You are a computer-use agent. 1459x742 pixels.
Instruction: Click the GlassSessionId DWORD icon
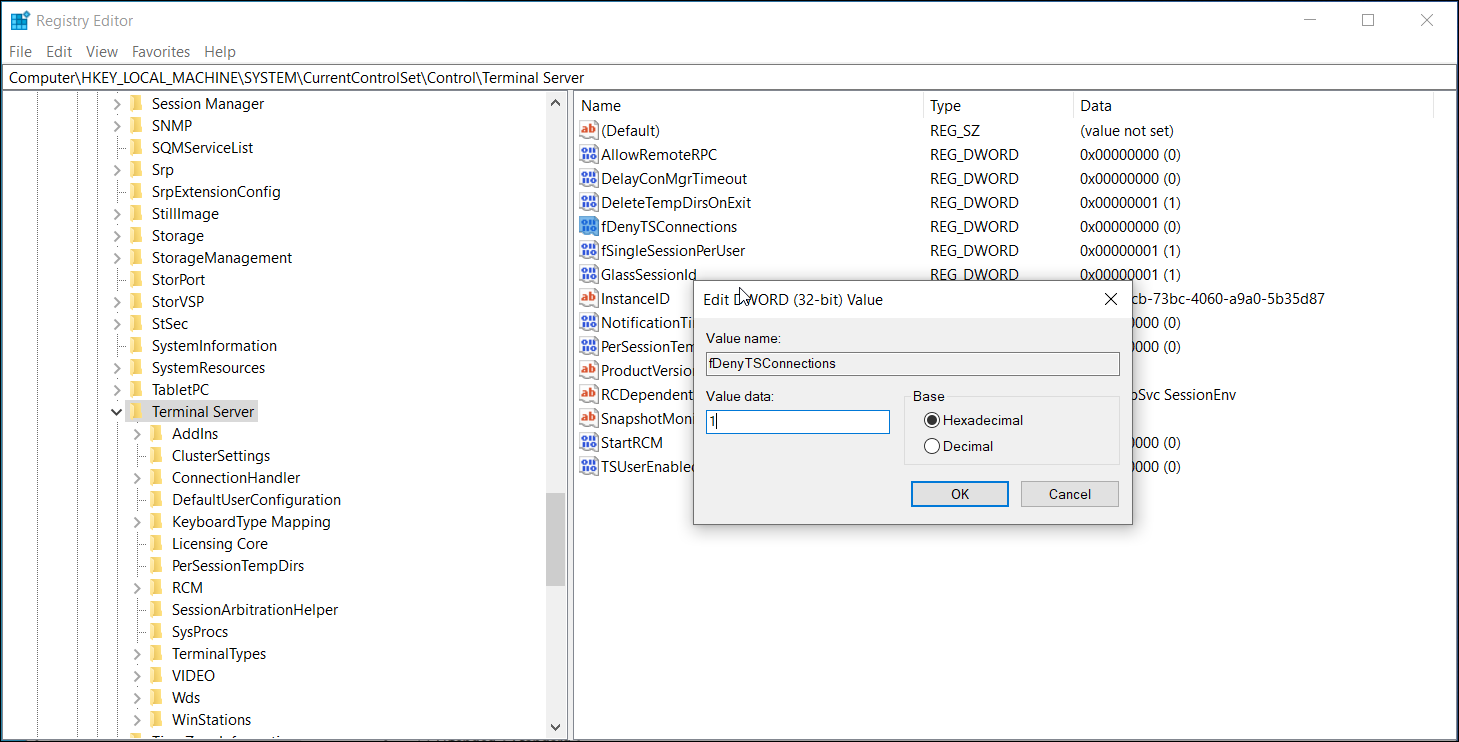pyautogui.click(x=589, y=275)
